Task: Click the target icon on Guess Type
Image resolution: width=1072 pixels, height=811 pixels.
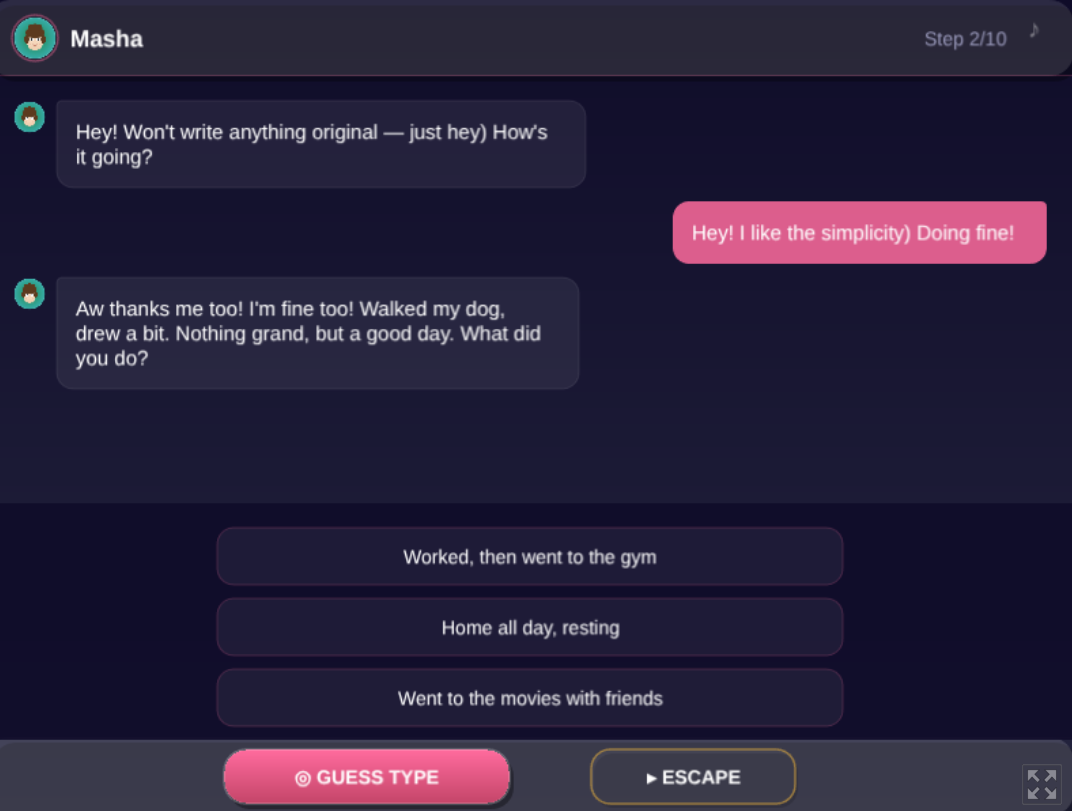Action: point(303,778)
